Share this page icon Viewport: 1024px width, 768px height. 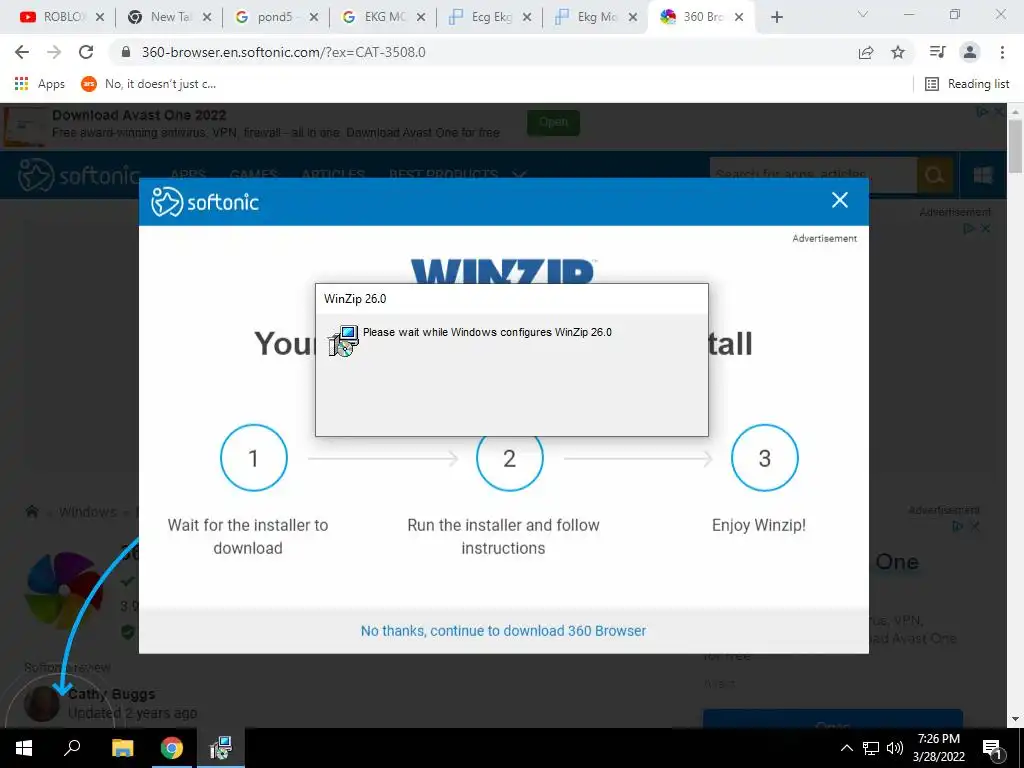pos(866,52)
